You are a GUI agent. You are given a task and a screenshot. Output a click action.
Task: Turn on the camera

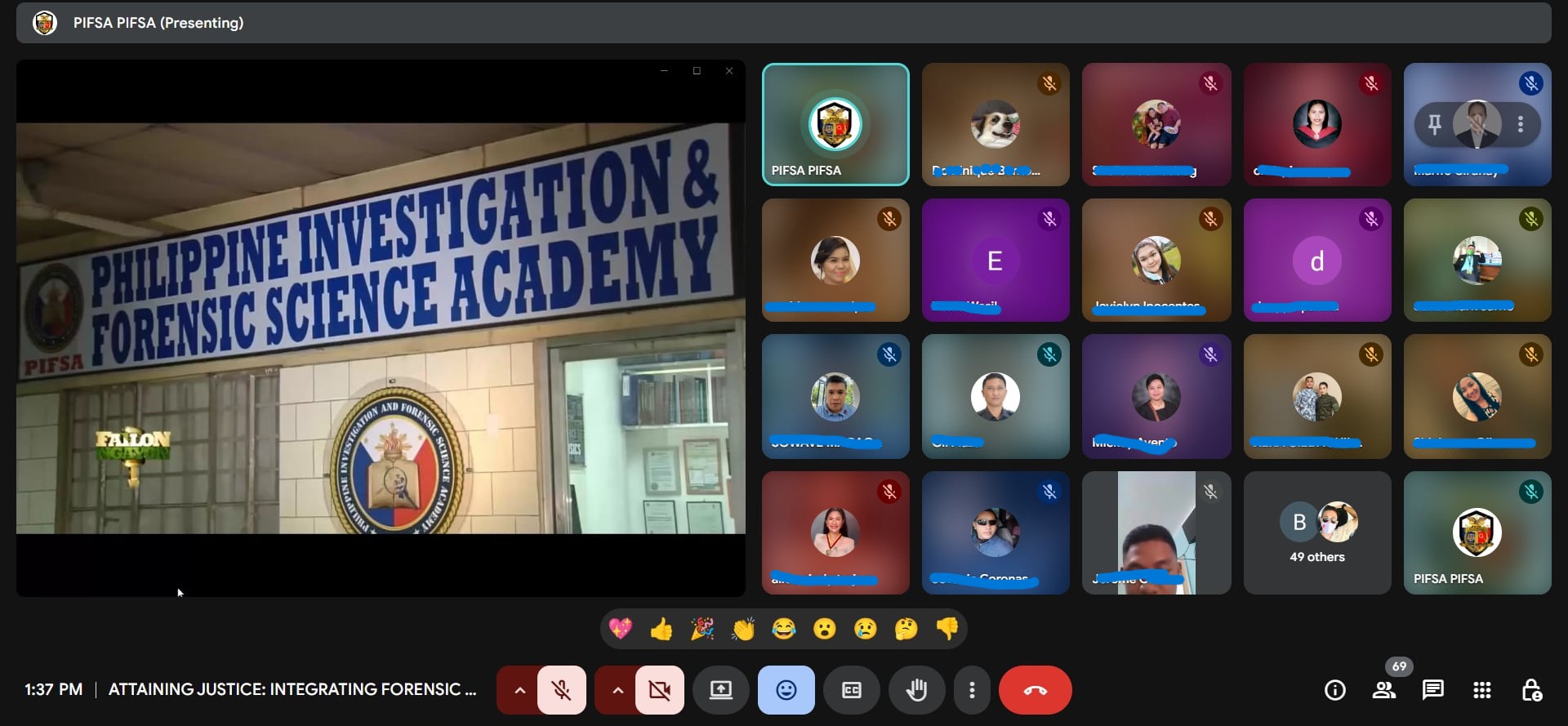point(660,690)
